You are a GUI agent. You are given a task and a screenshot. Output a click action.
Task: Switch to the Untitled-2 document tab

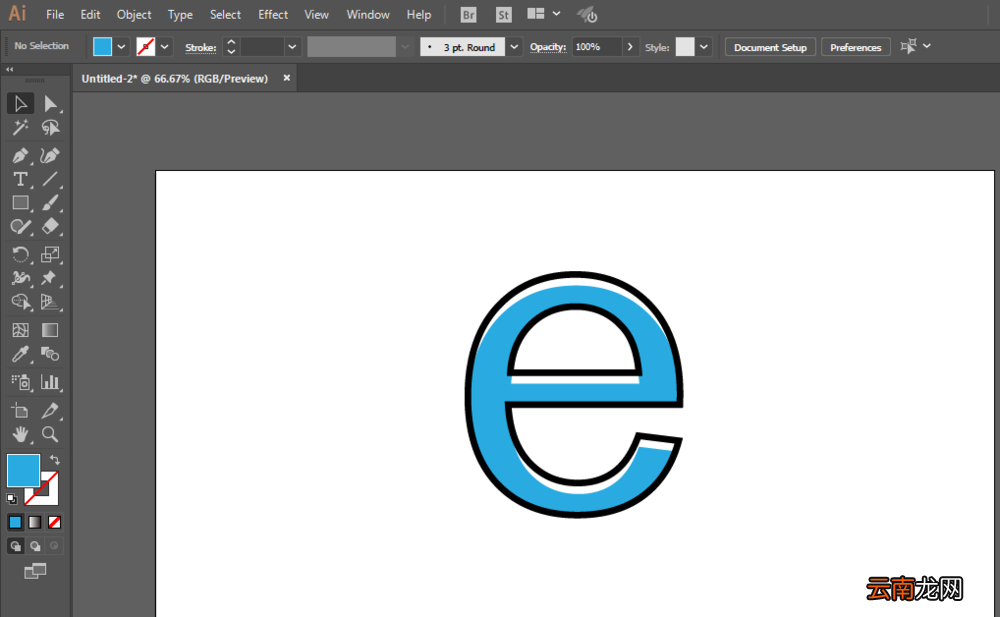point(175,78)
